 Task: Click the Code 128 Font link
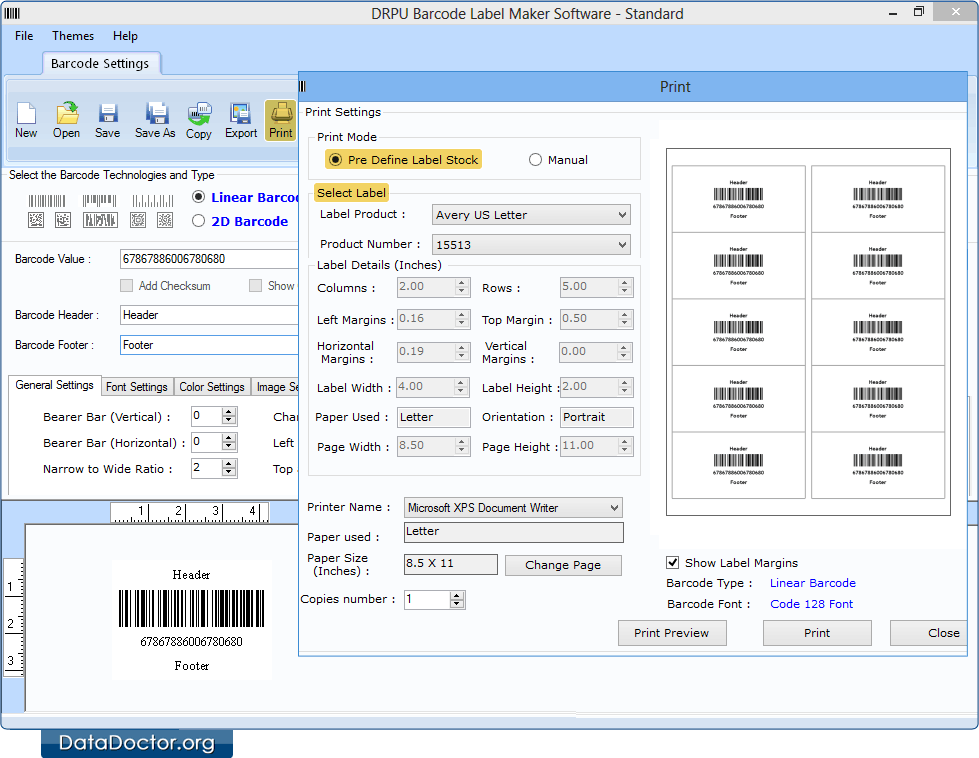click(x=811, y=604)
